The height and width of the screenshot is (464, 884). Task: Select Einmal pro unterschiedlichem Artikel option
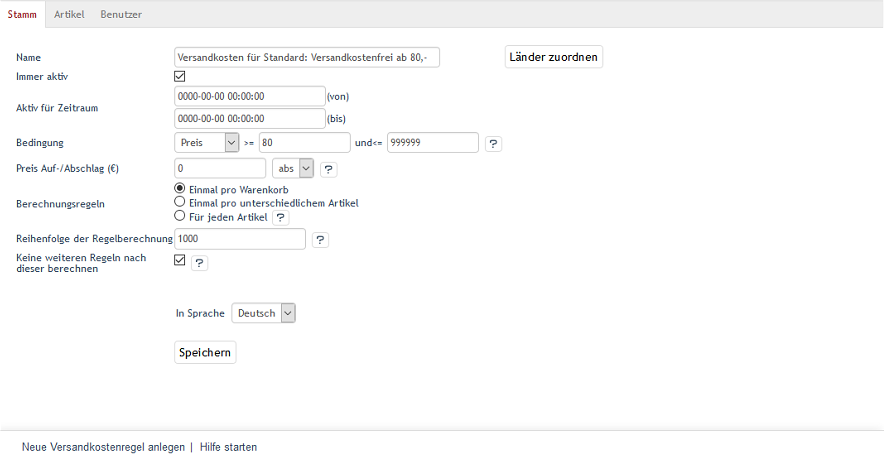click(180, 202)
